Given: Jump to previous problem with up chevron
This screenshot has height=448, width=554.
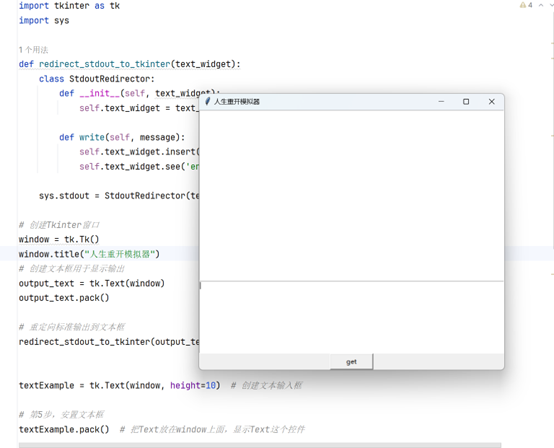Looking at the screenshot, I should click(x=541, y=5).
